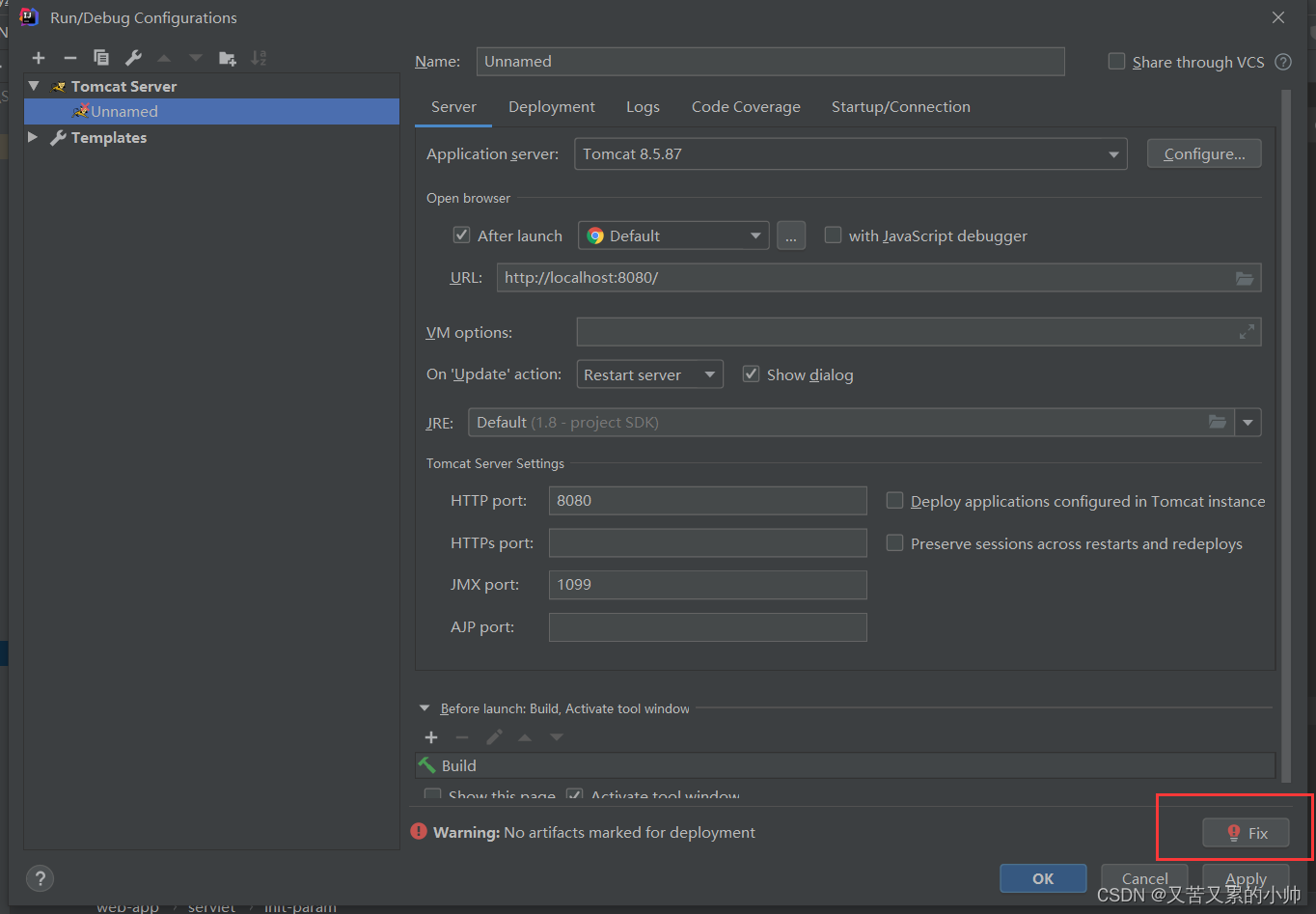Image resolution: width=1316 pixels, height=914 pixels.
Task: Add a Before launch task
Action: tap(431, 737)
